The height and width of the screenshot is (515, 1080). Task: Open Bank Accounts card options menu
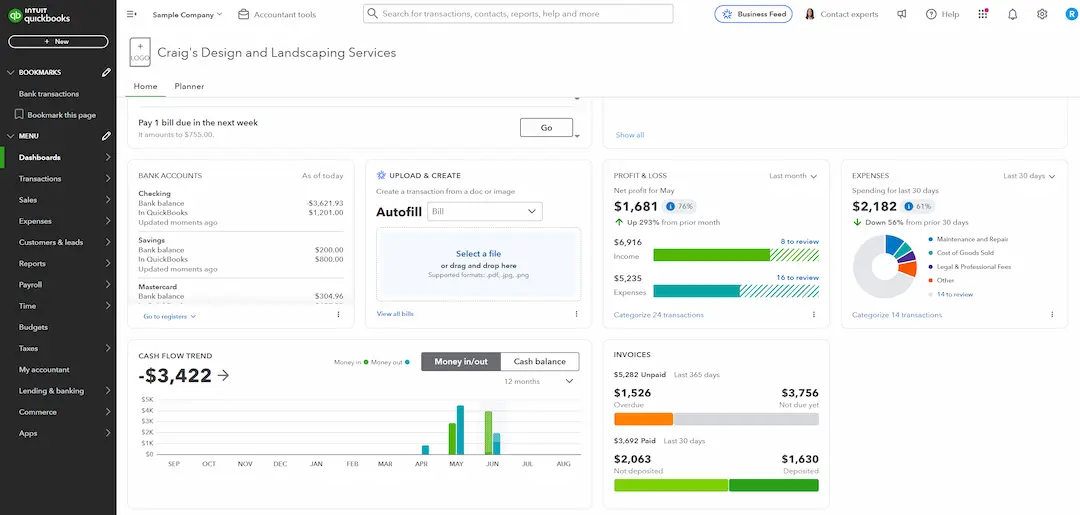tap(338, 315)
